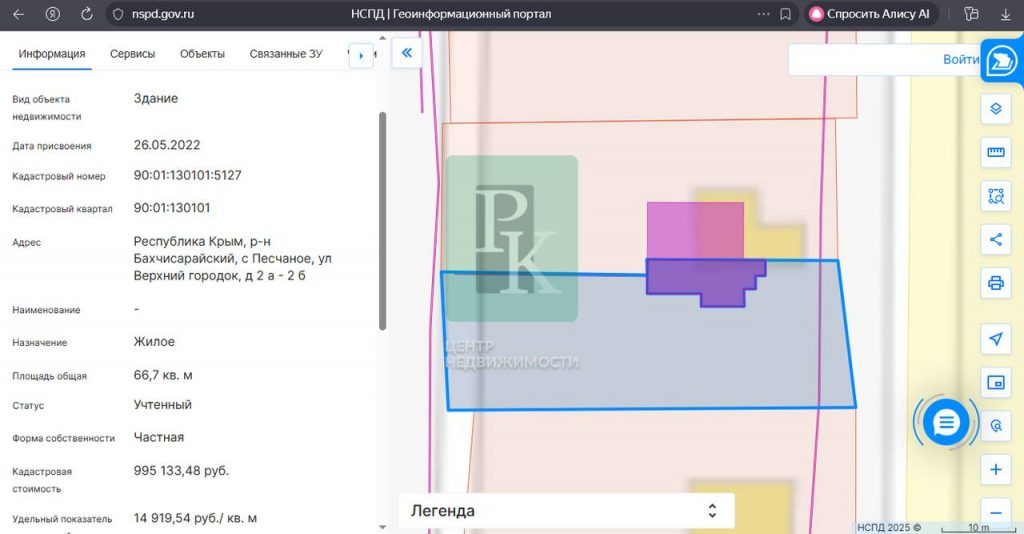
Task: Open the chat assistant bubble
Action: [945, 423]
